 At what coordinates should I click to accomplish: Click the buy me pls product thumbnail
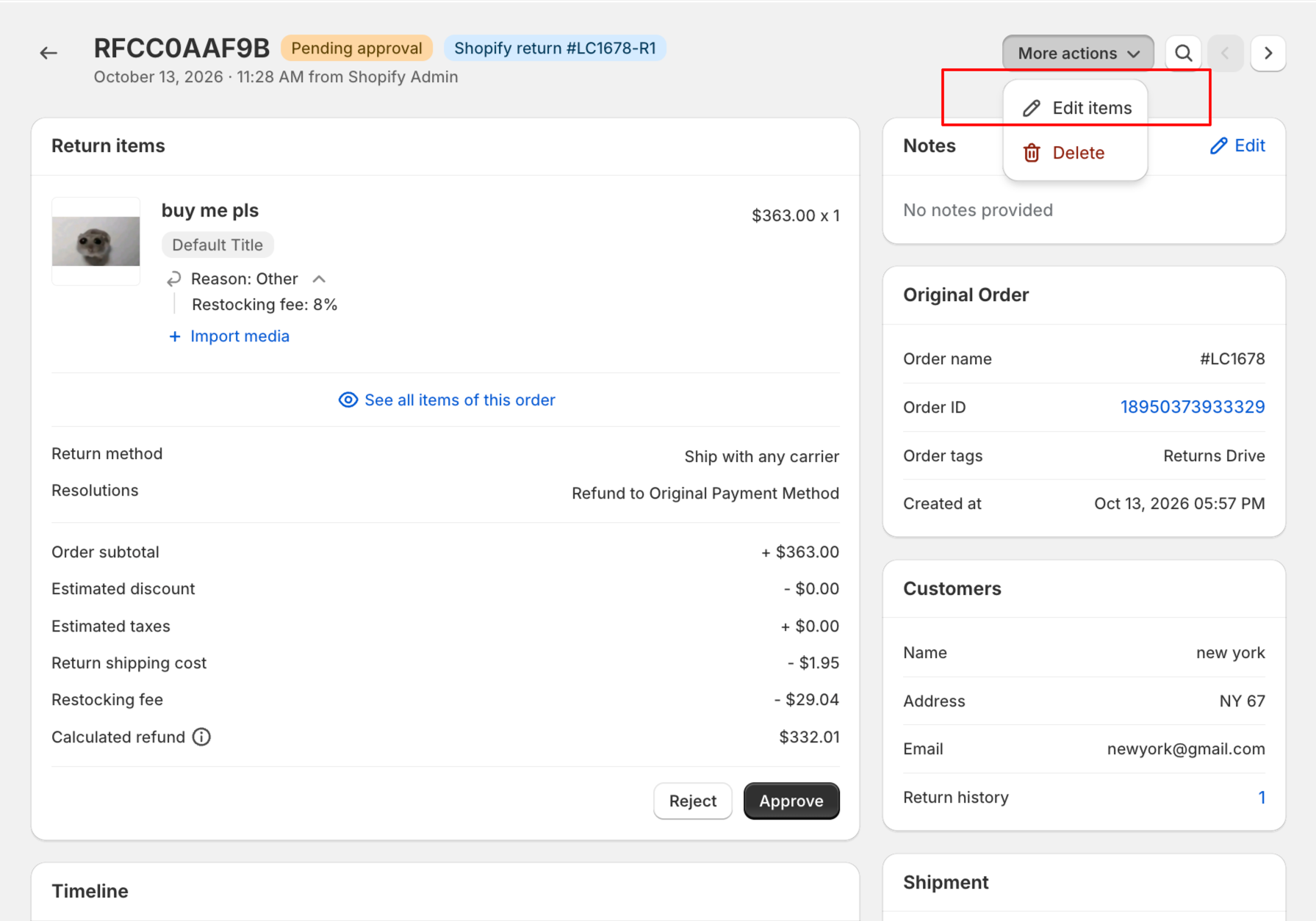(x=96, y=241)
